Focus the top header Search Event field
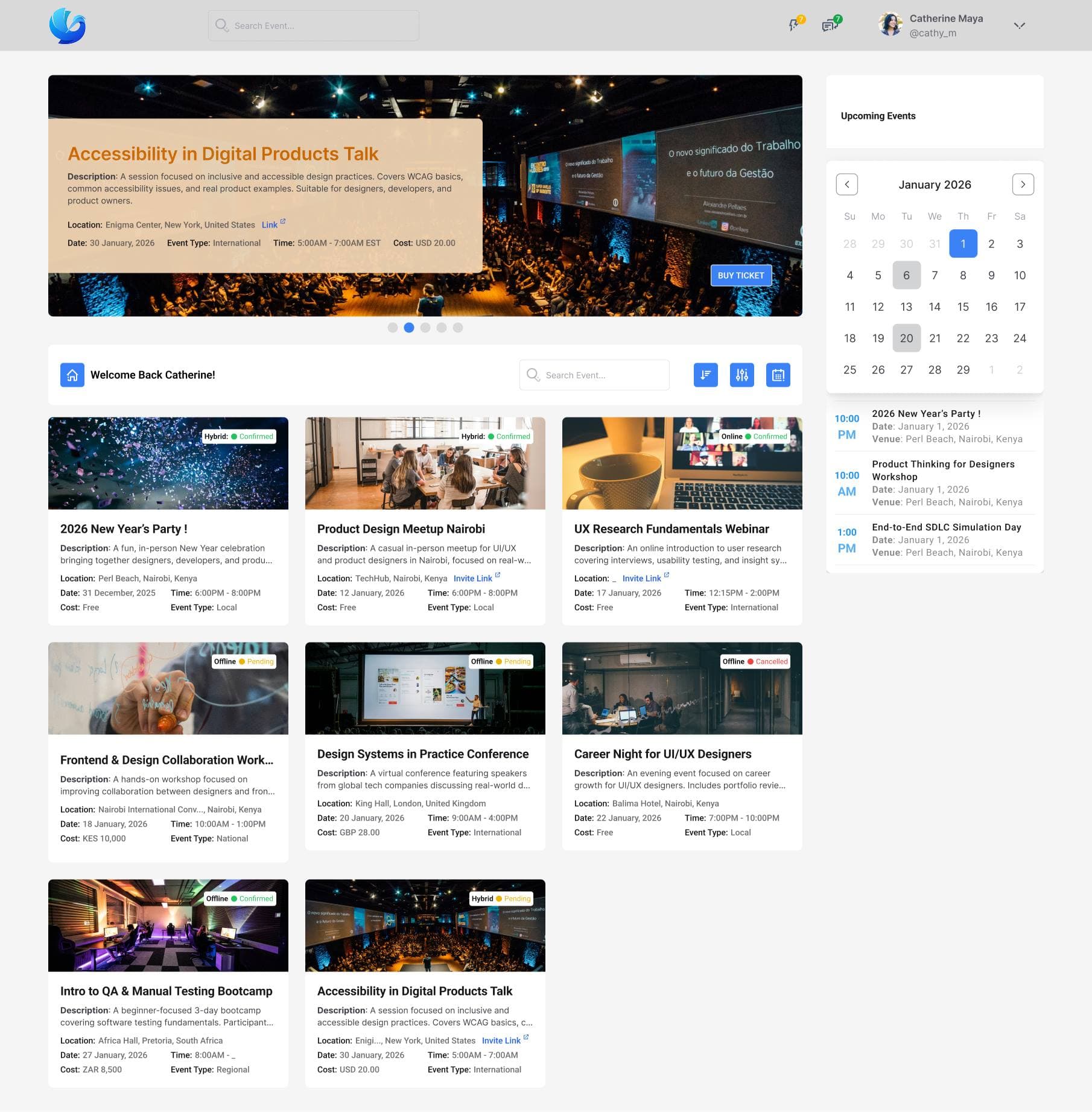The image size is (1092, 1112). pos(314,25)
